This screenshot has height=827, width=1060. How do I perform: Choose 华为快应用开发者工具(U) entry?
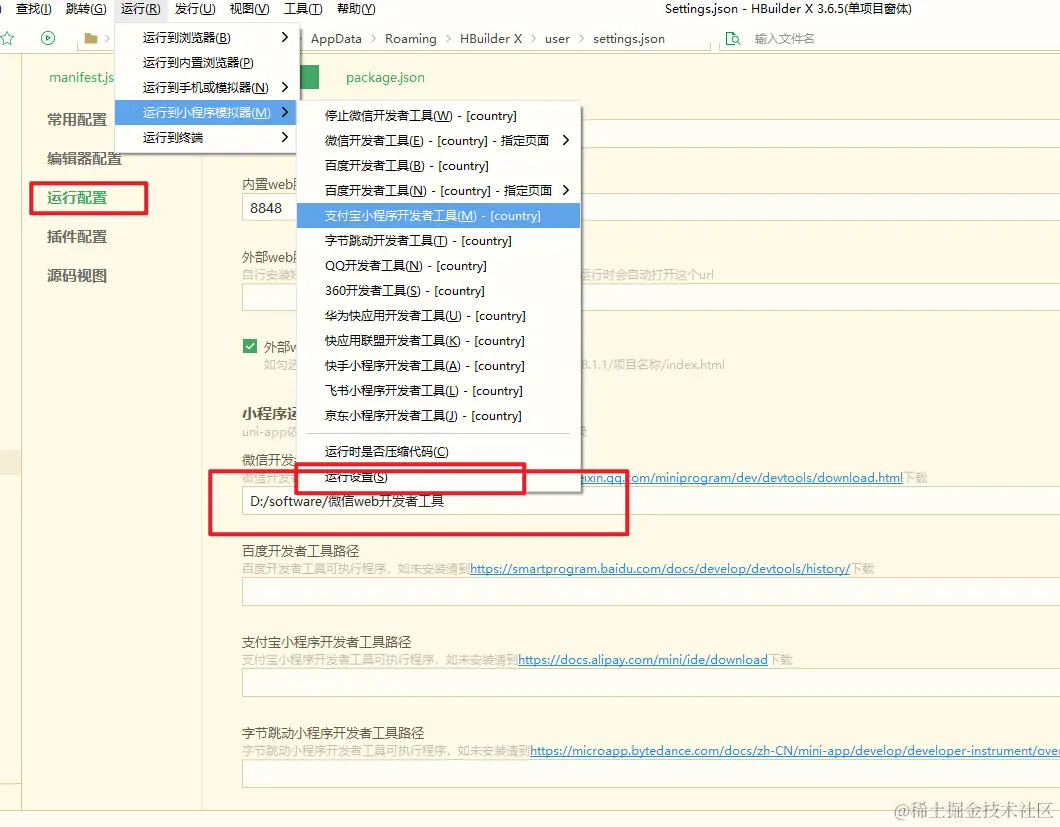click(438, 316)
